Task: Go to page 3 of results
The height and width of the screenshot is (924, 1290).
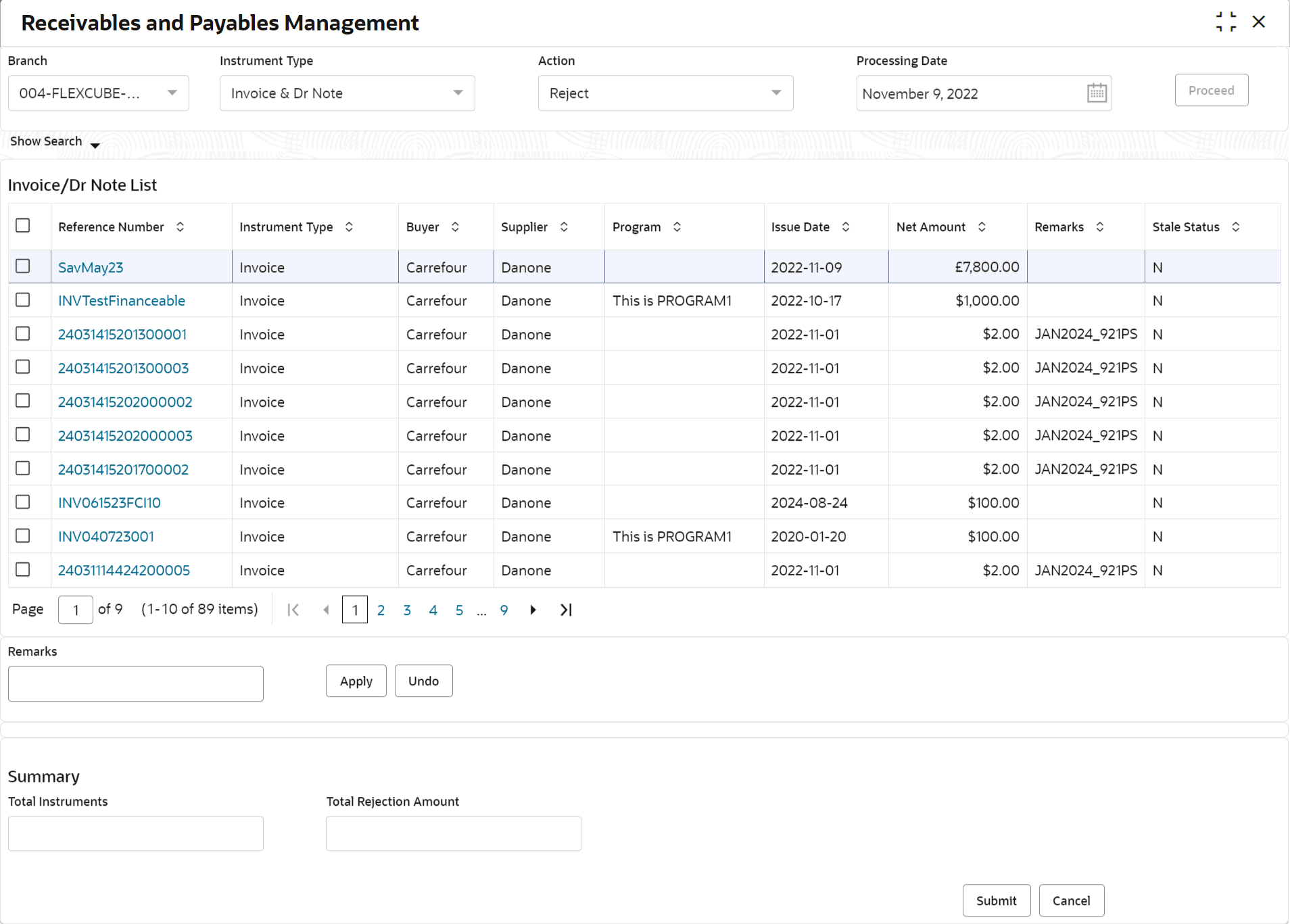Action: [x=407, y=610]
